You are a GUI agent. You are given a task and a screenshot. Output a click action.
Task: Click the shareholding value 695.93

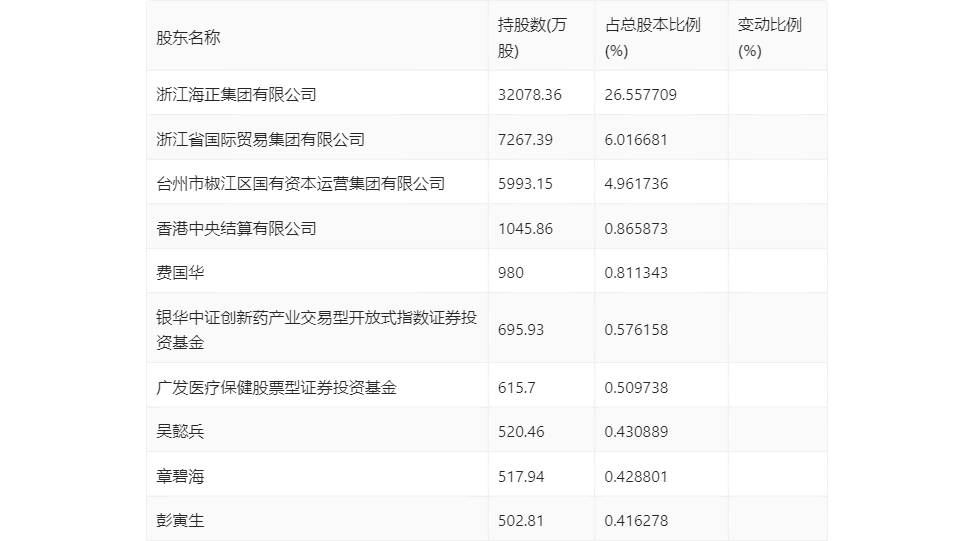pyautogui.click(x=521, y=330)
